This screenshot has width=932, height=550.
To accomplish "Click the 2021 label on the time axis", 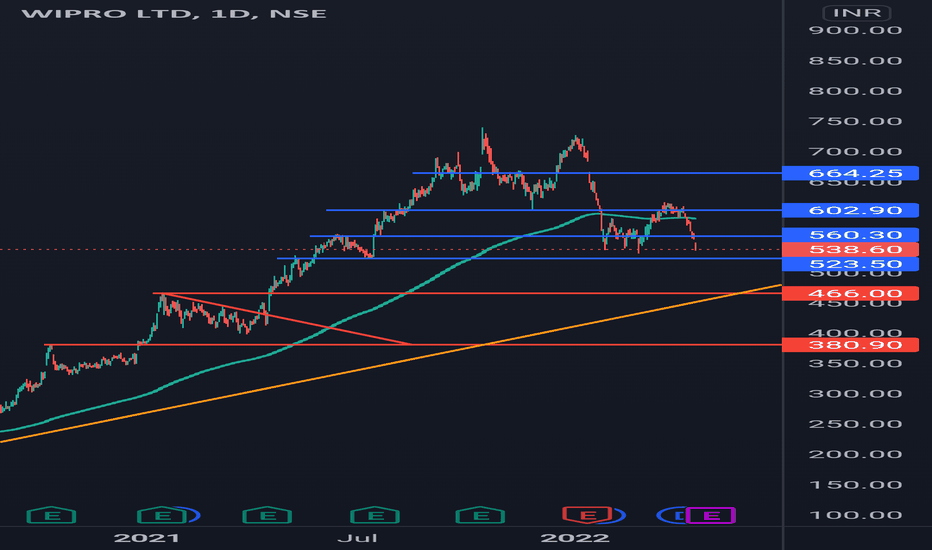I will click(x=147, y=538).
